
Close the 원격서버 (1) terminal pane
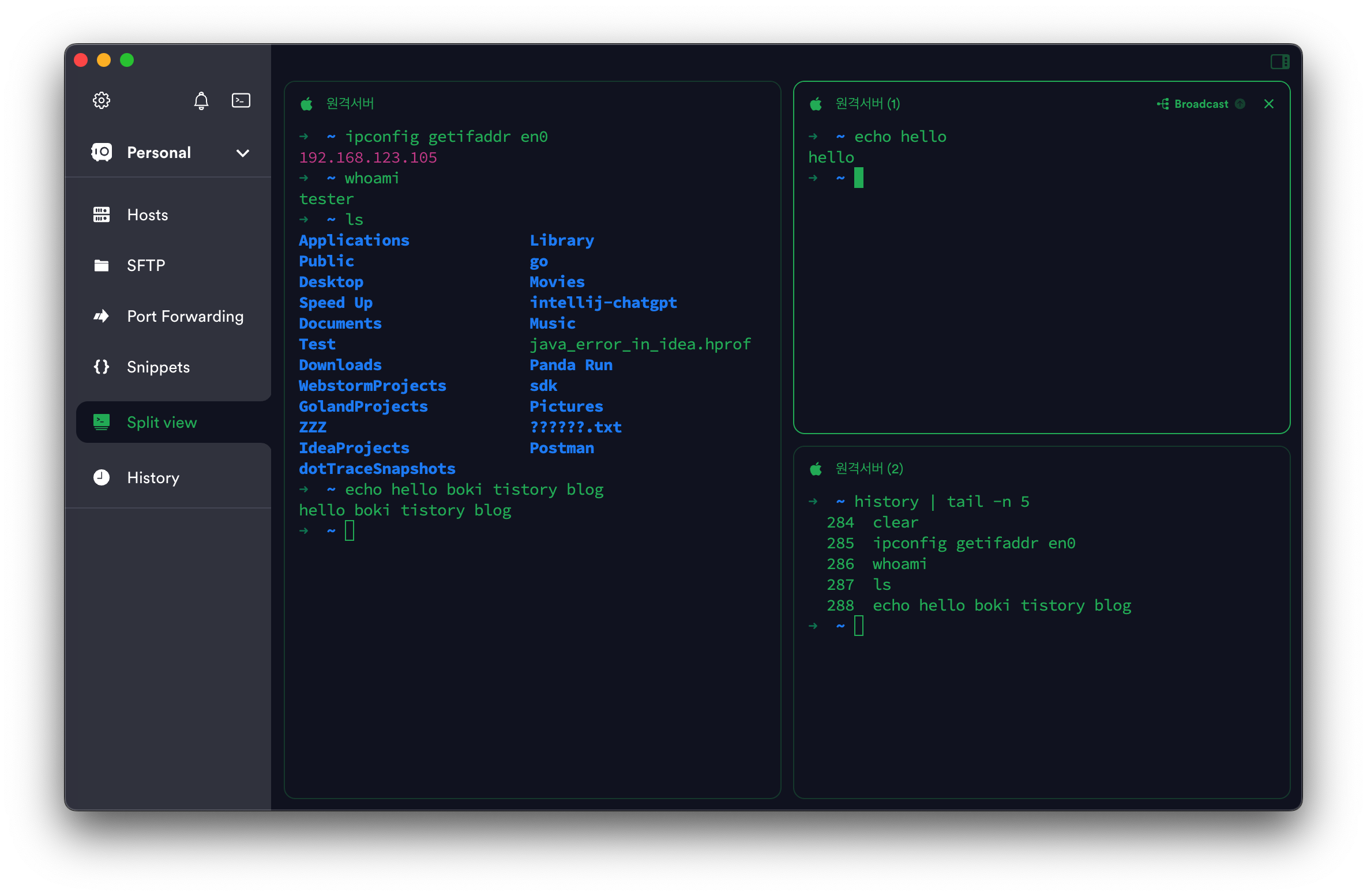click(x=1268, y=104)
